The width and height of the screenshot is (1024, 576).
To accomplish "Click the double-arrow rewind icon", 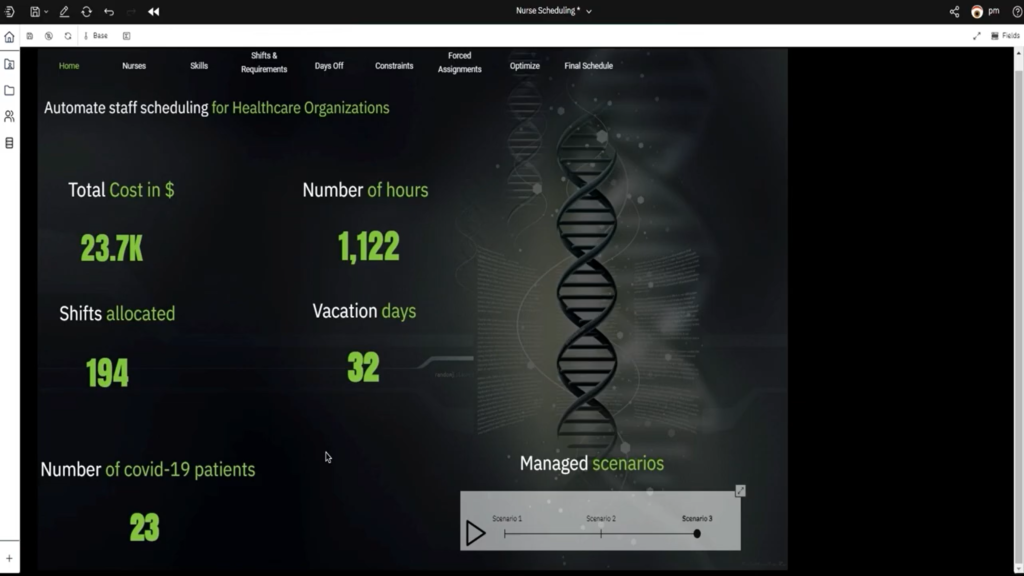I will [x=153, y=12].
